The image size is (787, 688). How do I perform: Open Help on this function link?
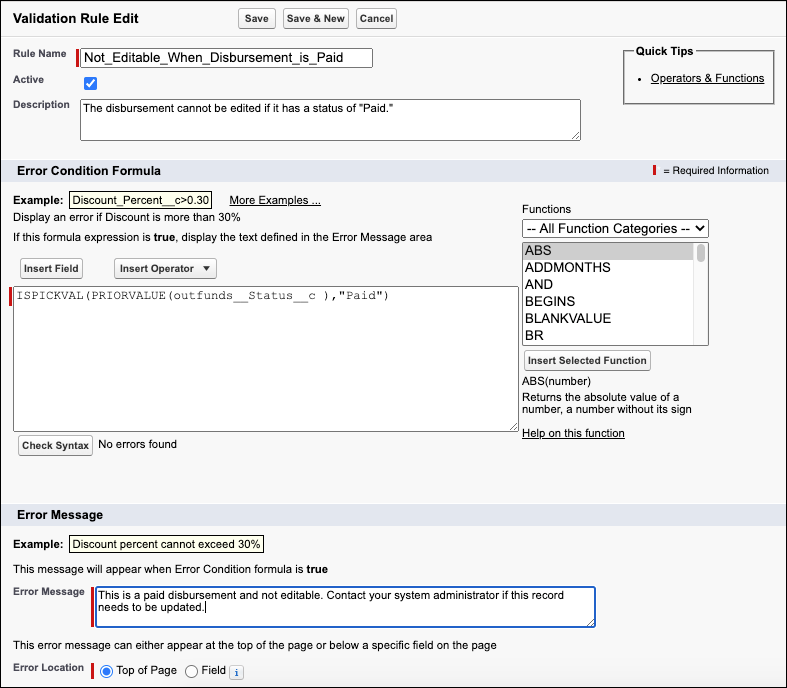pyautogui.click(x=573, y=433)
